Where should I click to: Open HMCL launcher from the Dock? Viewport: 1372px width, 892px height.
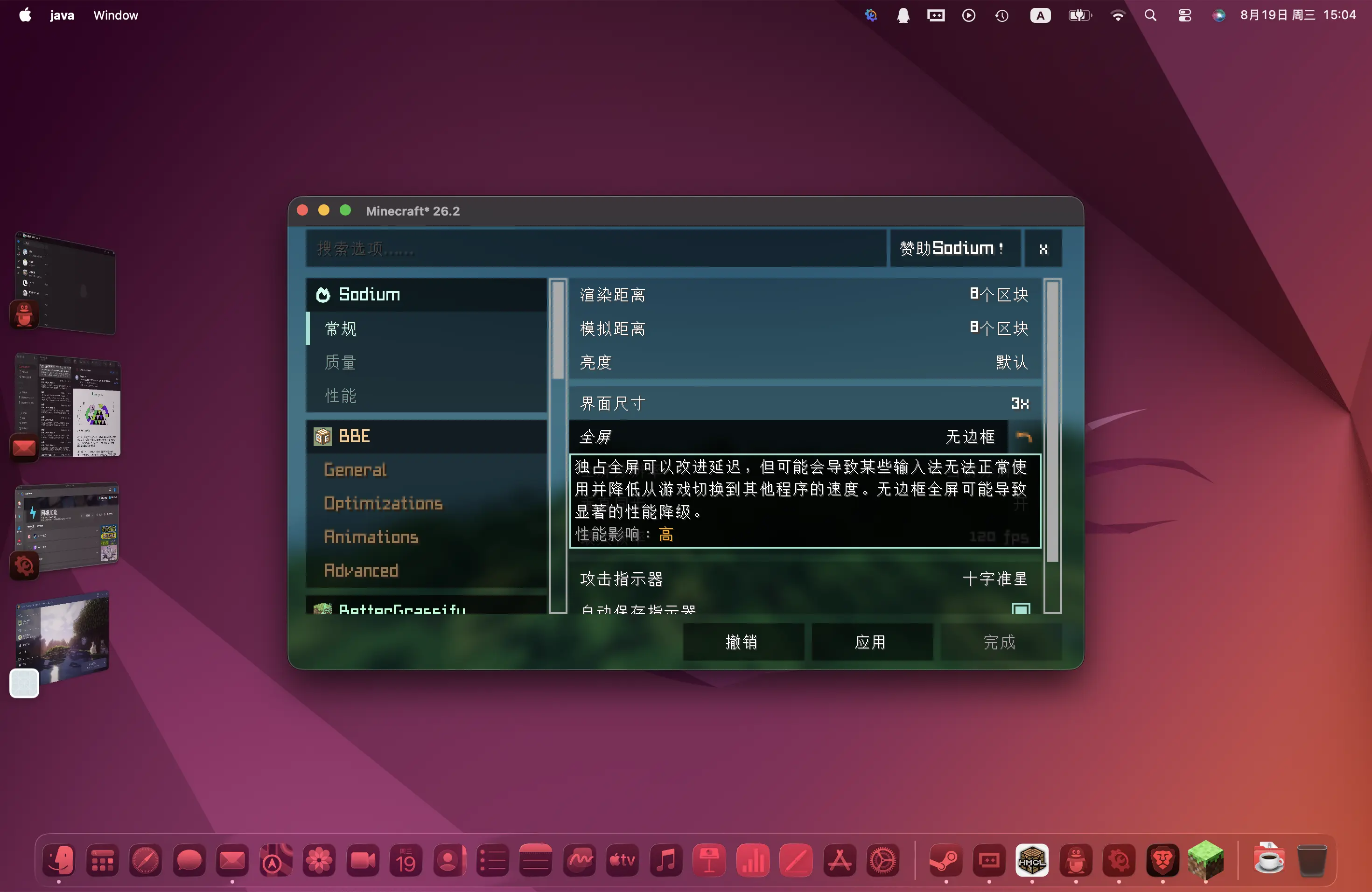tap(1032, 860)
